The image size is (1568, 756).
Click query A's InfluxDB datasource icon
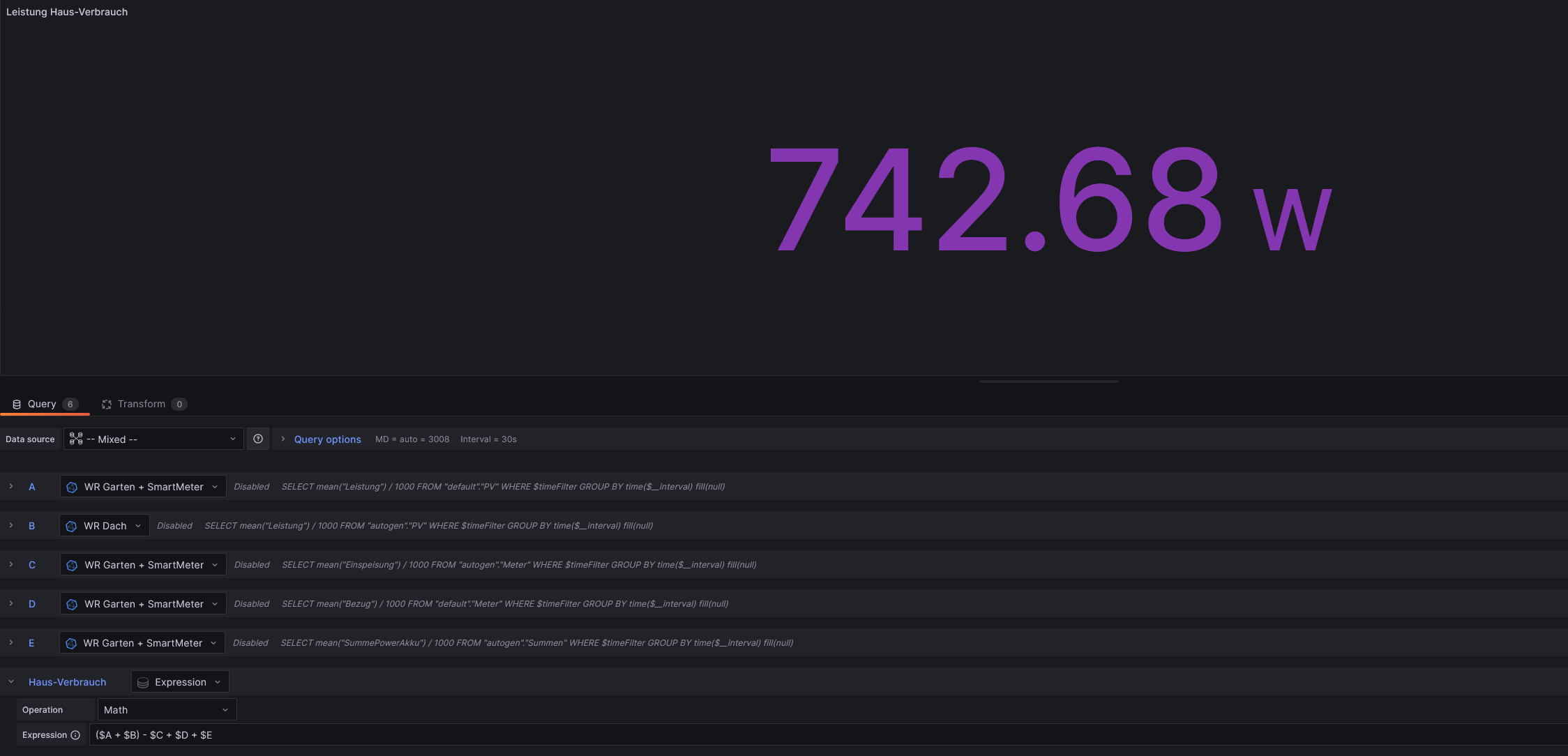pos(72,487)
